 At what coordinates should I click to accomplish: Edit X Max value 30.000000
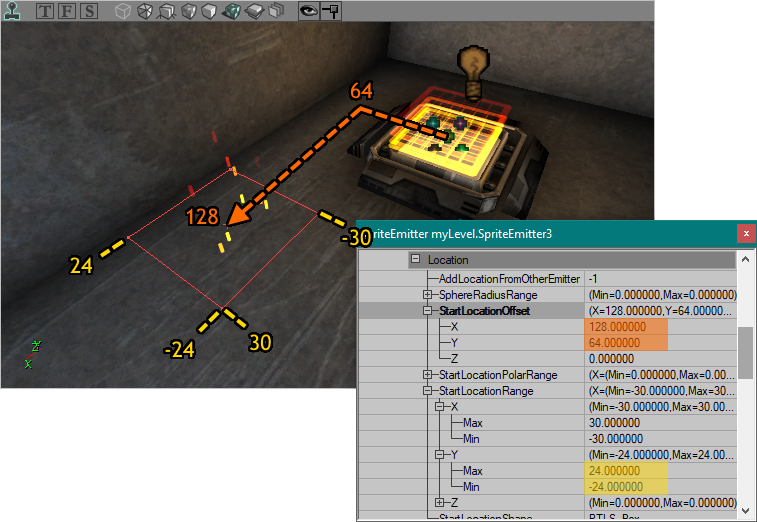point(660,423)
